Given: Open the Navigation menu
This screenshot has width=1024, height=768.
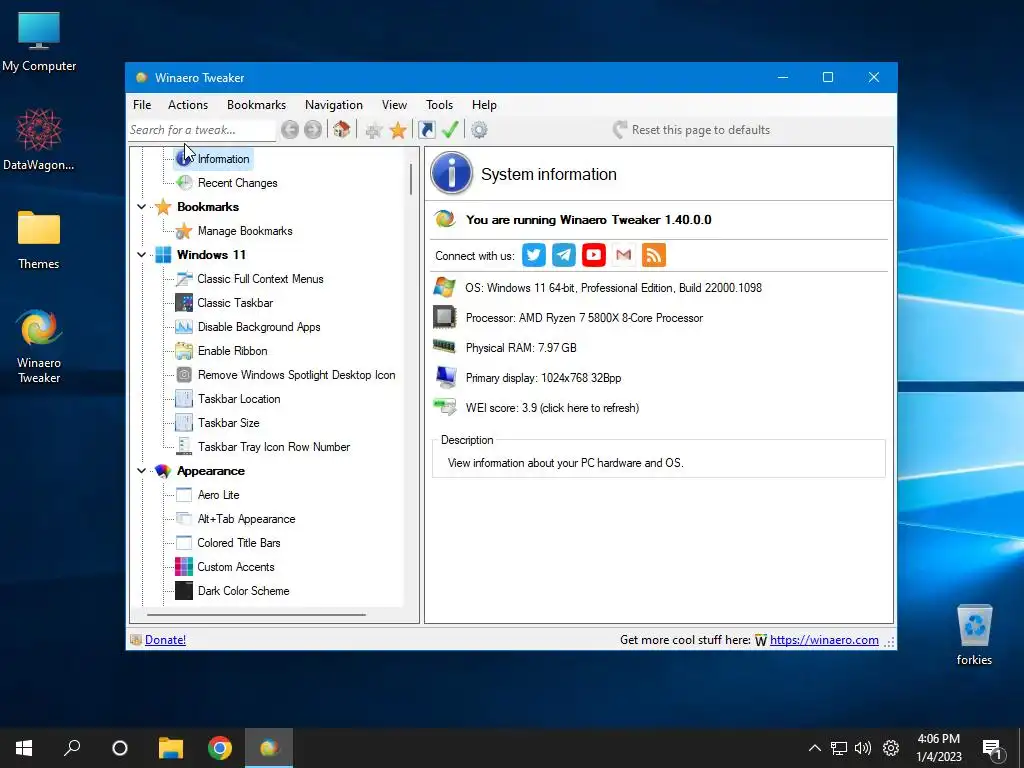Looking at the screenshot, I should pos(334,104).
